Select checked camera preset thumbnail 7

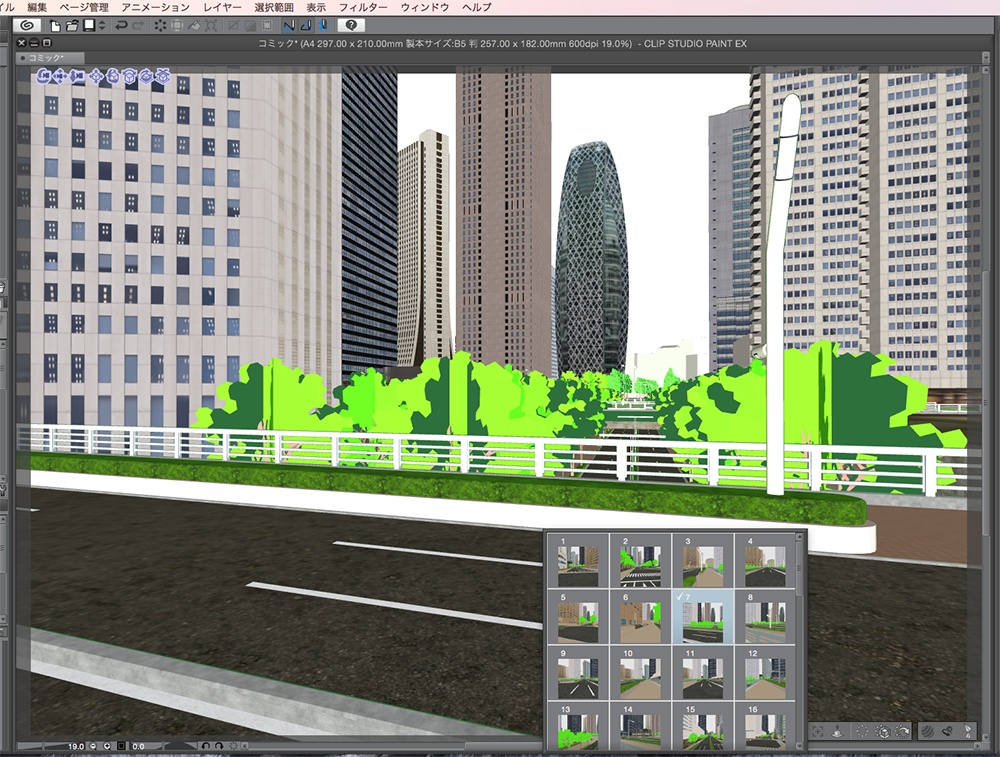click(x=702, y=617)
